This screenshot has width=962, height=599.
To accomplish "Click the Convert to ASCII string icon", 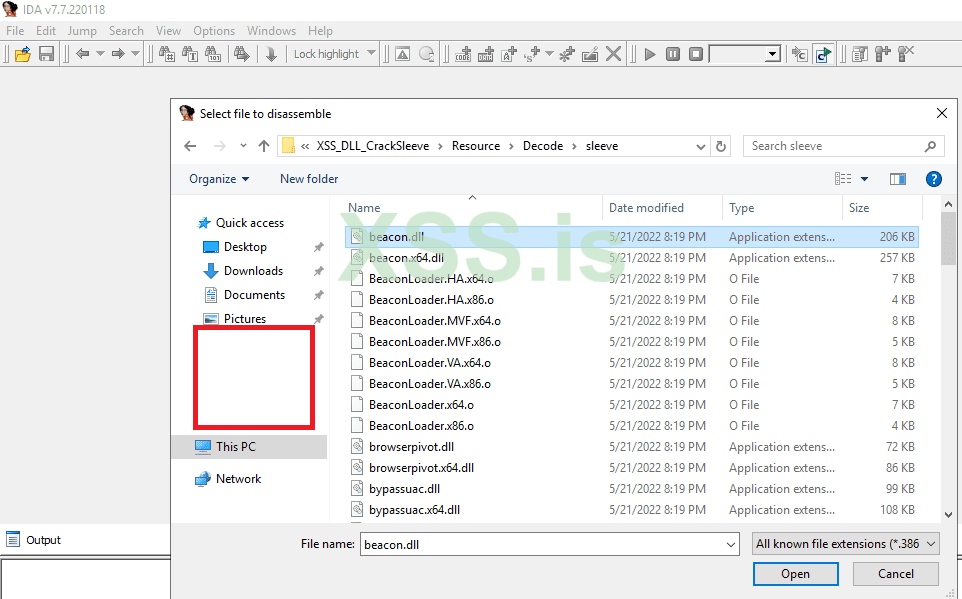I will (x=509, y=54).
